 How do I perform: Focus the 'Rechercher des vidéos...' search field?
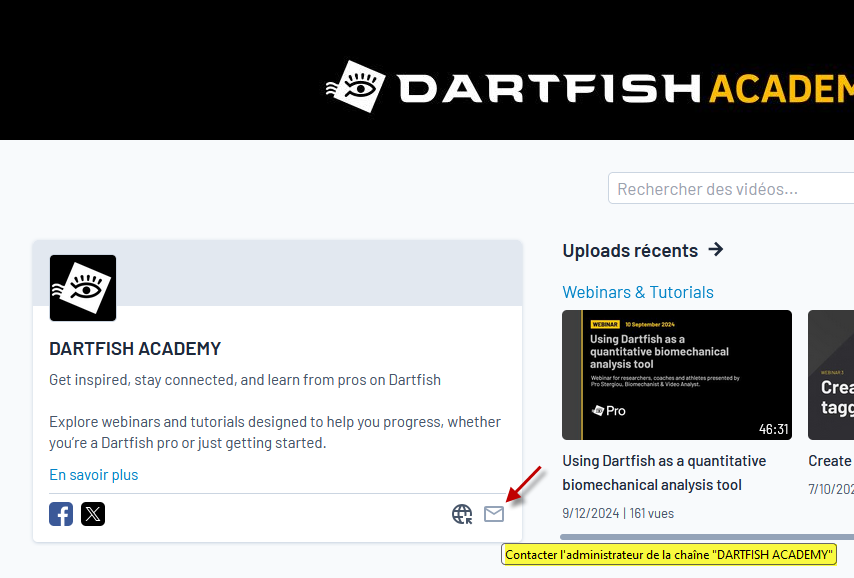pos(731,188)
